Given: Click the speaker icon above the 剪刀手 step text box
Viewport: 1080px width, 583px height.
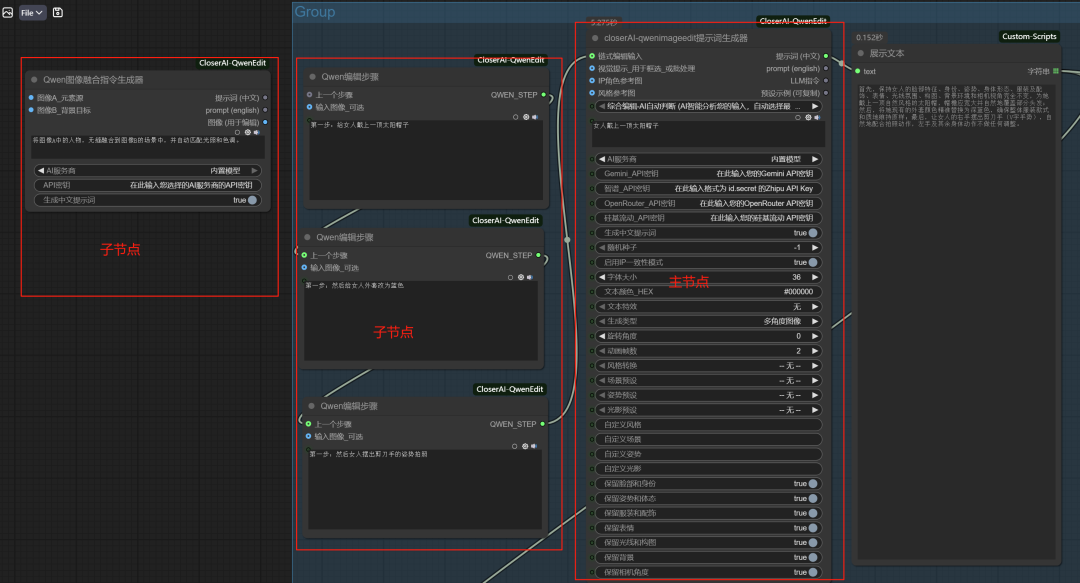Looking at the screenshot, I should click(x=534, y=447).
